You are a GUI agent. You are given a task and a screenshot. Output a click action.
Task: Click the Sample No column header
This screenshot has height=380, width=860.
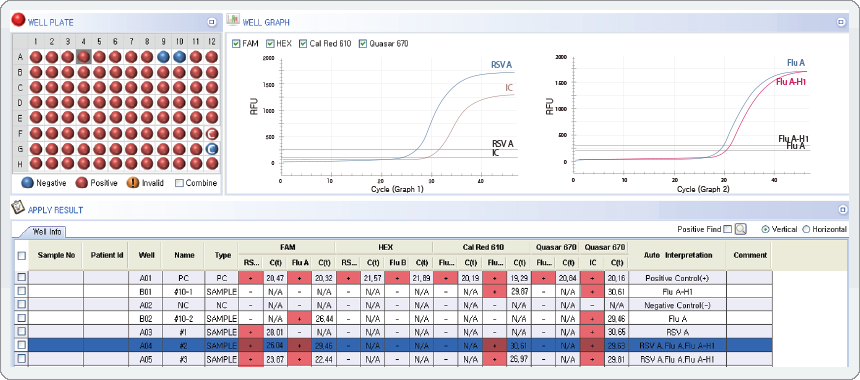pos(55,256)
